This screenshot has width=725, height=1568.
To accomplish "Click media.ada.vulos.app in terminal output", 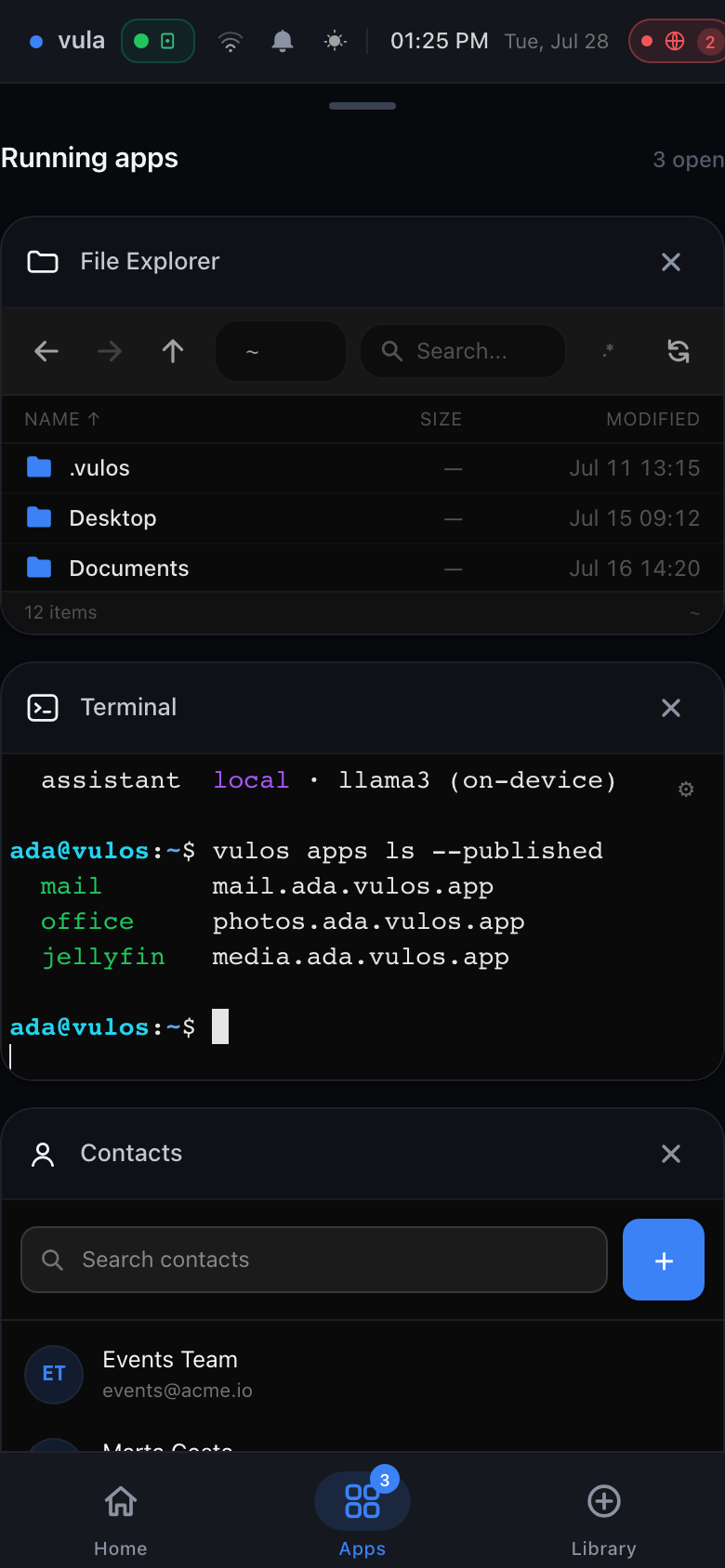I will coord(361,957).
